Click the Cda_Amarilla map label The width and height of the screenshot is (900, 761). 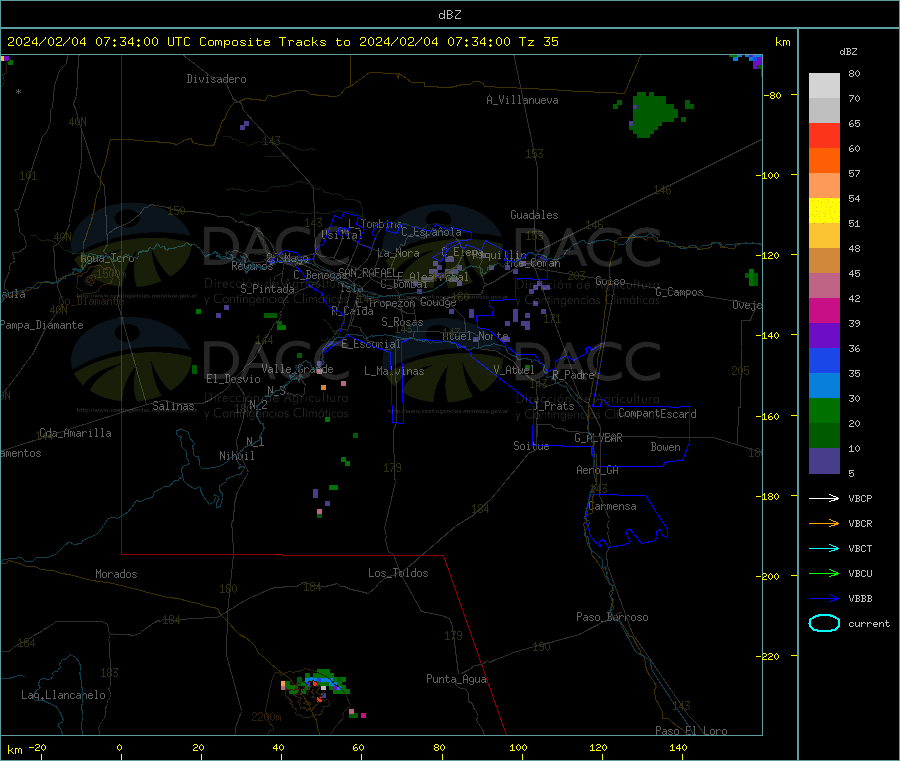[x=75, y=433]
